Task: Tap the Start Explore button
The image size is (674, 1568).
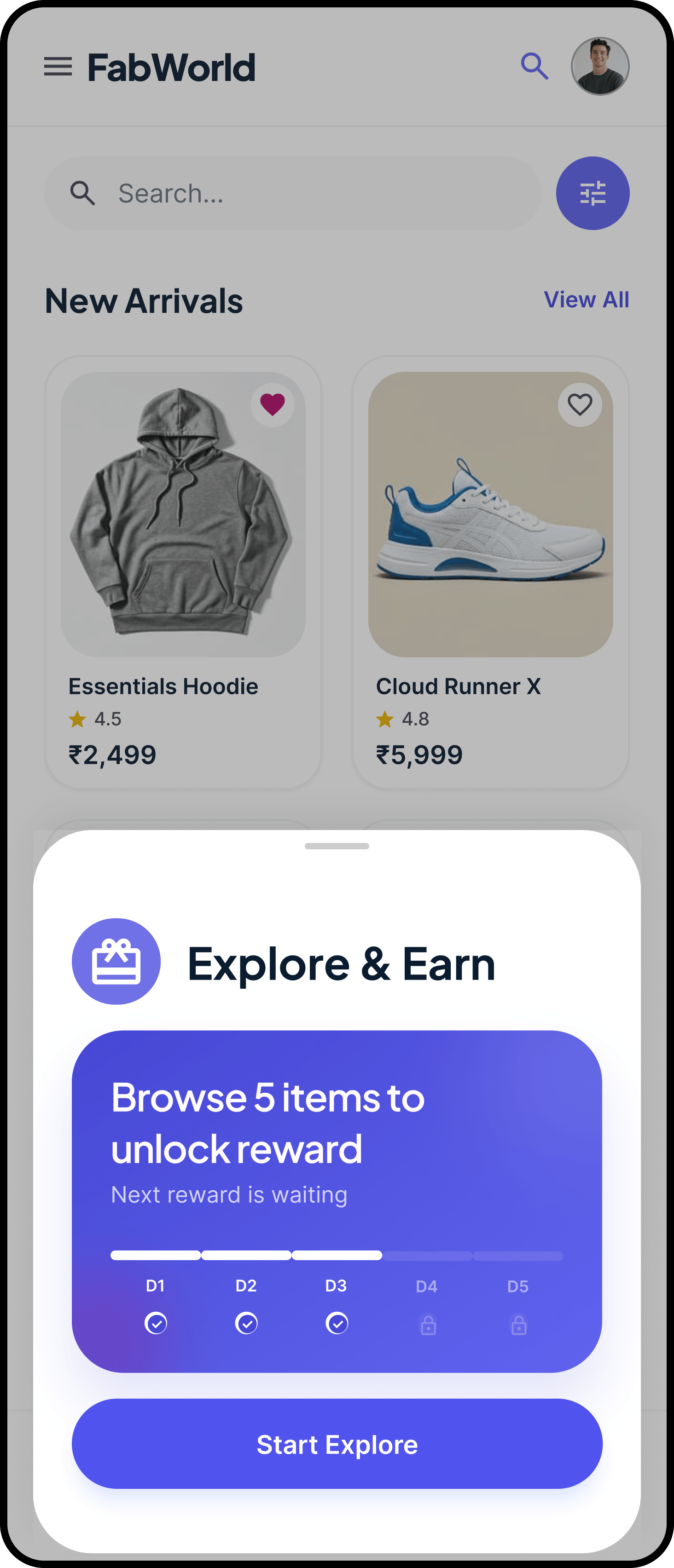Action: (337, 1443)
